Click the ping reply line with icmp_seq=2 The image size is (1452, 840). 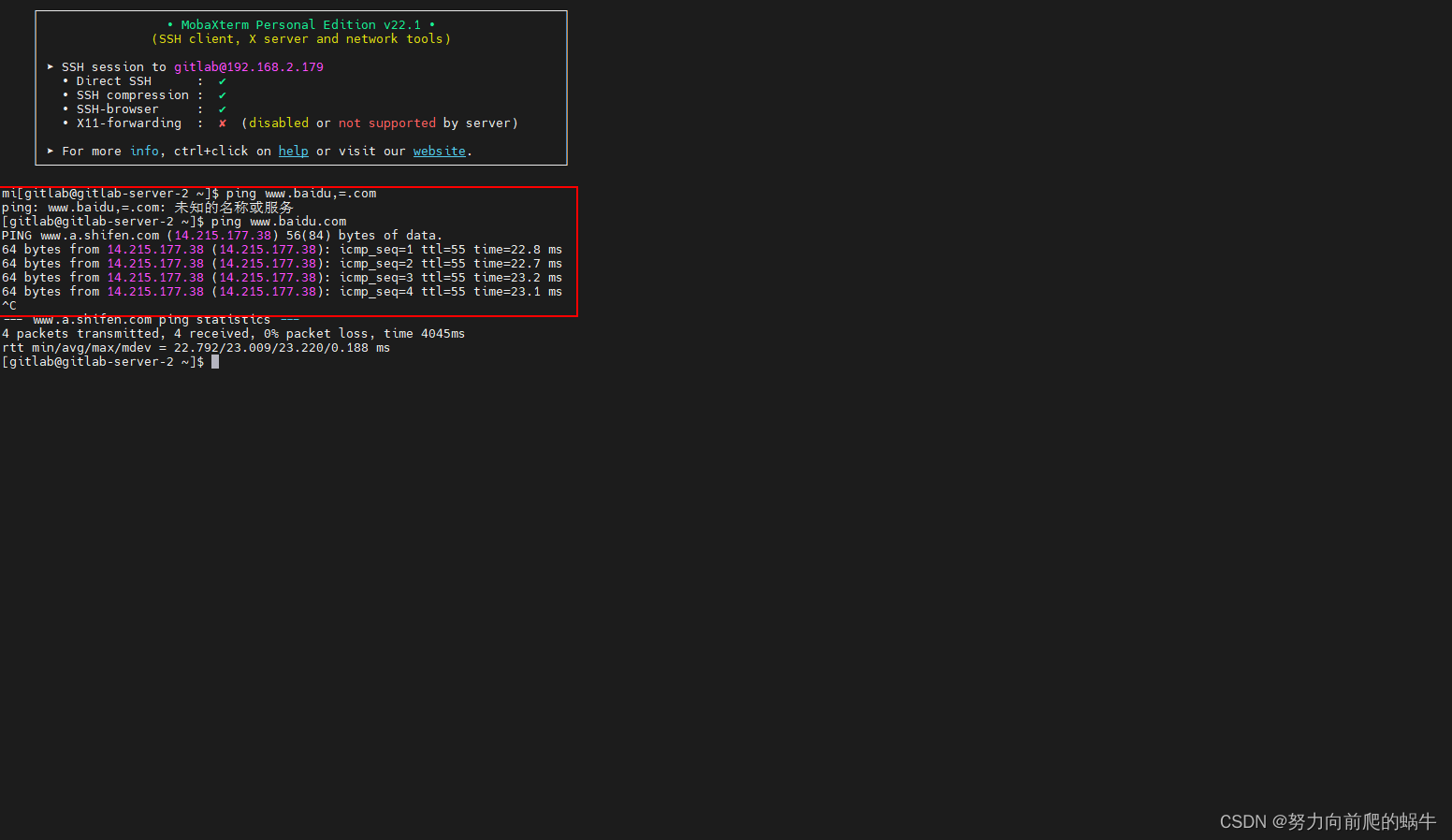point(282,264)
